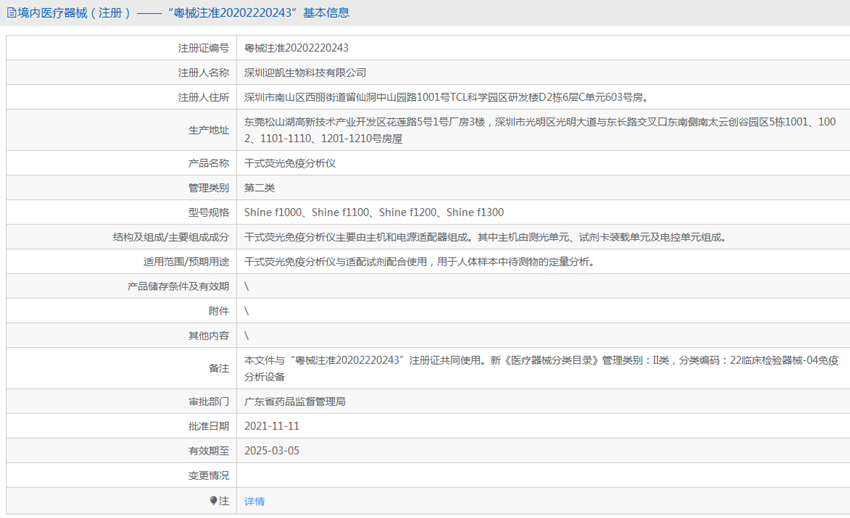
Task: Select the 第二类 value
Action: point(259,188)
